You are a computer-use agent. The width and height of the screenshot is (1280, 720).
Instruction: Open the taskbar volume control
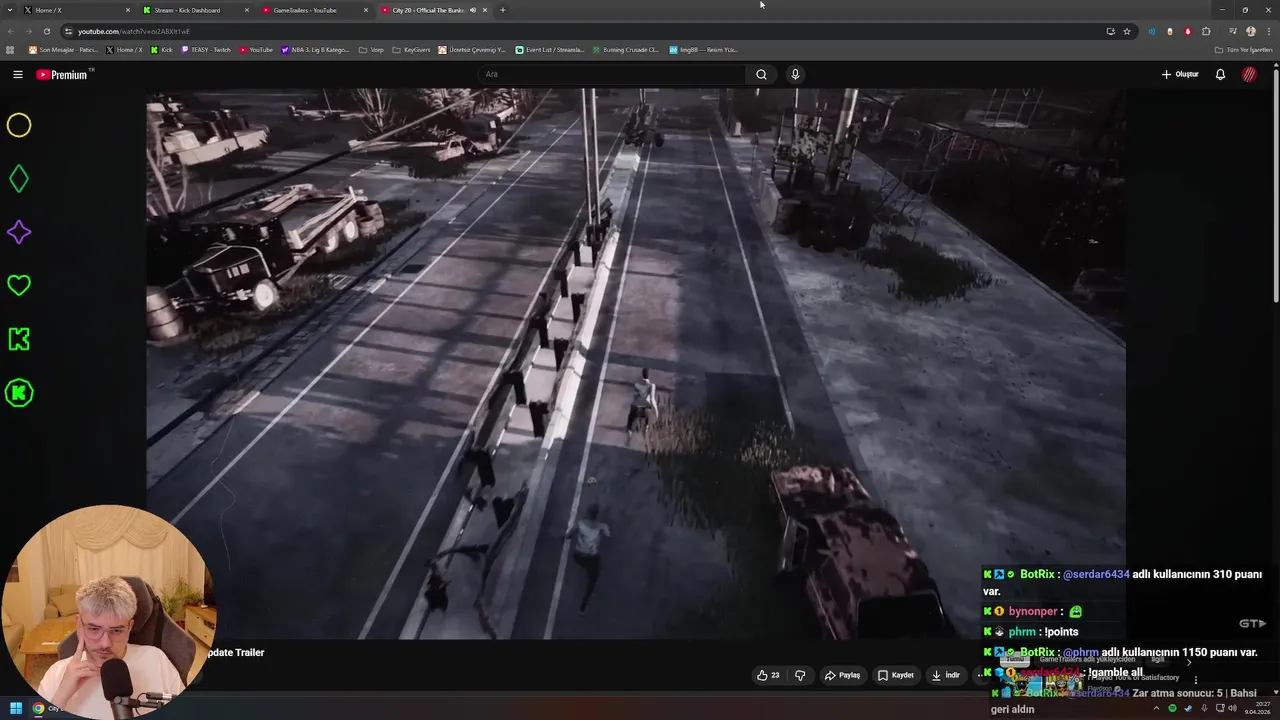(x=1234, y=708)
